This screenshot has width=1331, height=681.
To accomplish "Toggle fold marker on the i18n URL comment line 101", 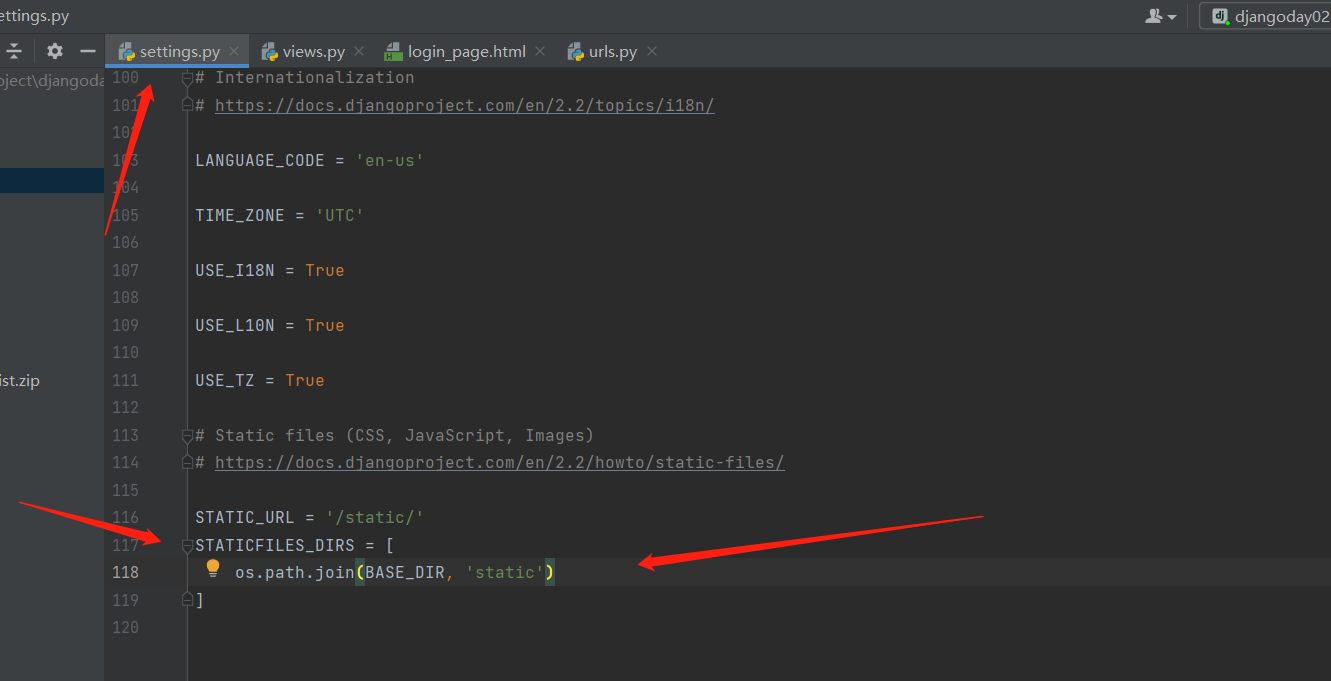I will [187, 105].
